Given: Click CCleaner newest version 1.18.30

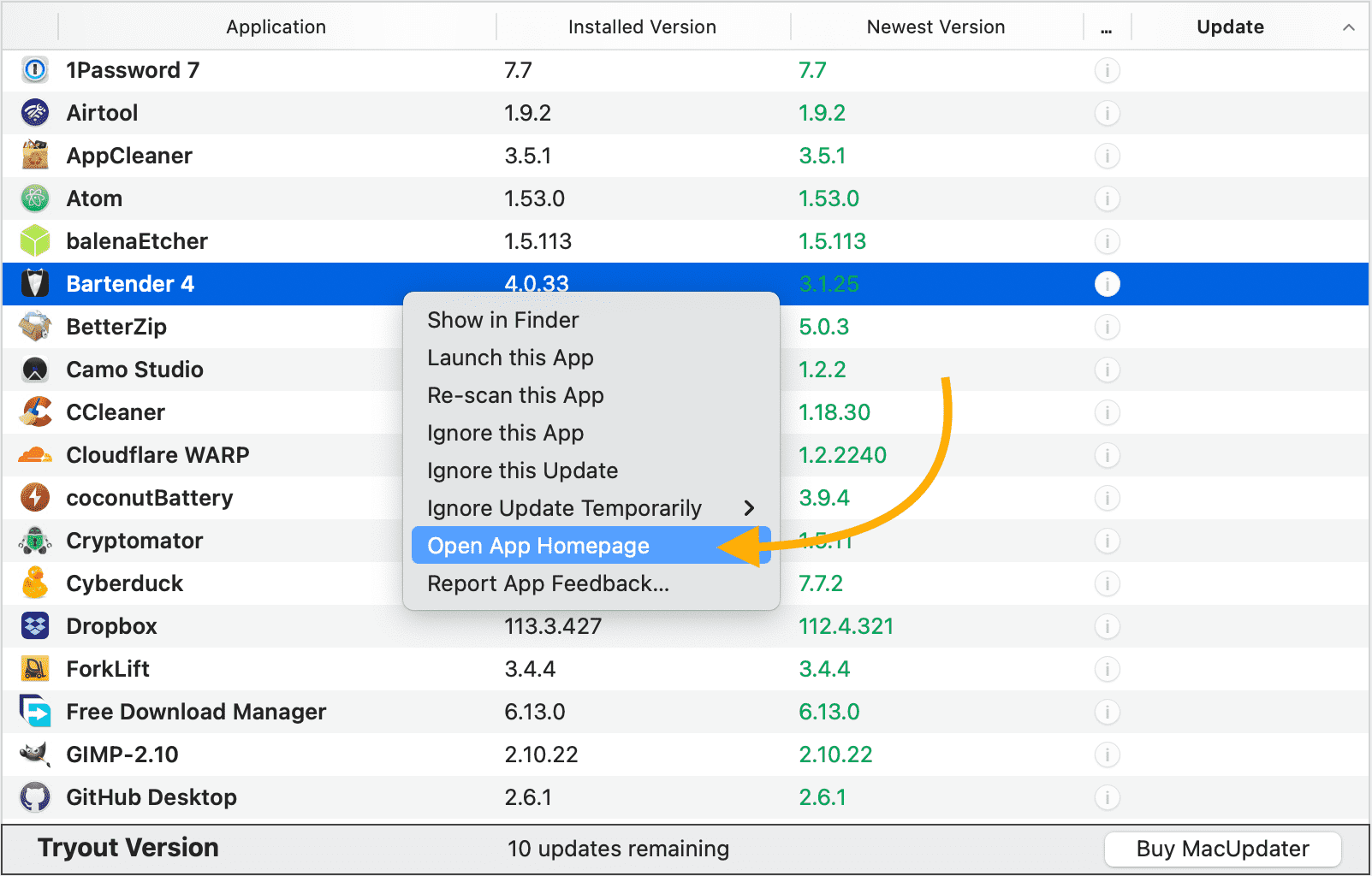Looking at the screenshot, I should tap(834, 412).
